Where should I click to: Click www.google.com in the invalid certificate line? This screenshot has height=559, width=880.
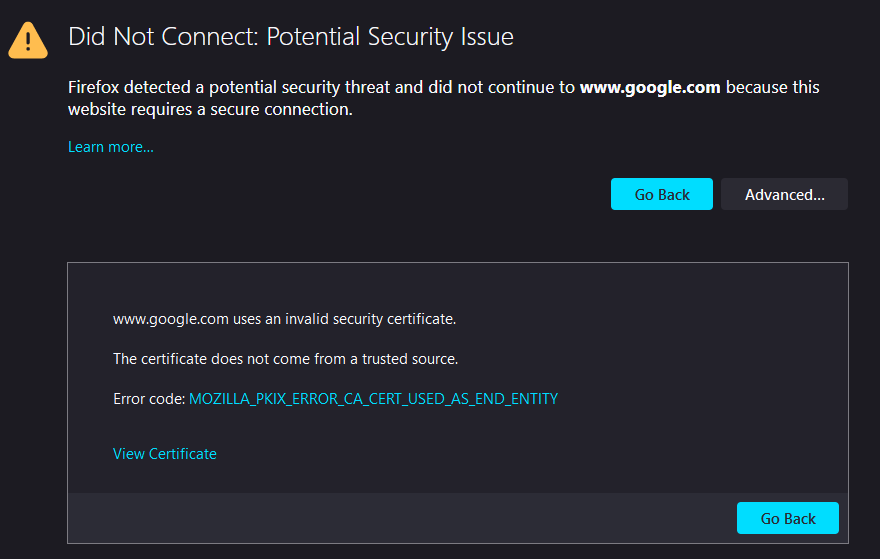click(x=171, y=320)
